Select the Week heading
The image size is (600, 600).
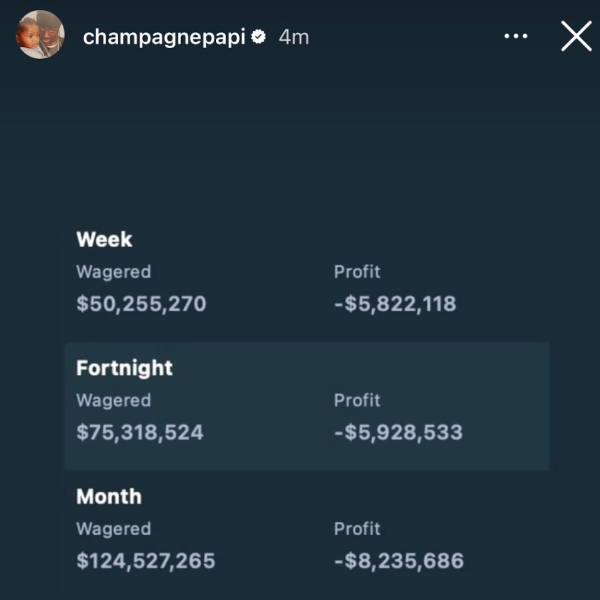pos(104,239)
